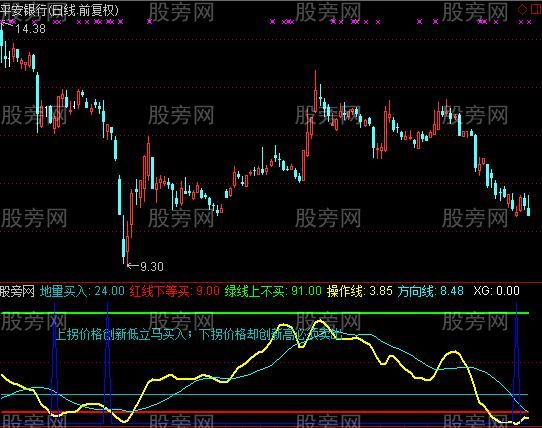Screen dimensions: 542x428
Task: Select the 红线下等买: 9.00 indicator label
Action: pos(175,291)
